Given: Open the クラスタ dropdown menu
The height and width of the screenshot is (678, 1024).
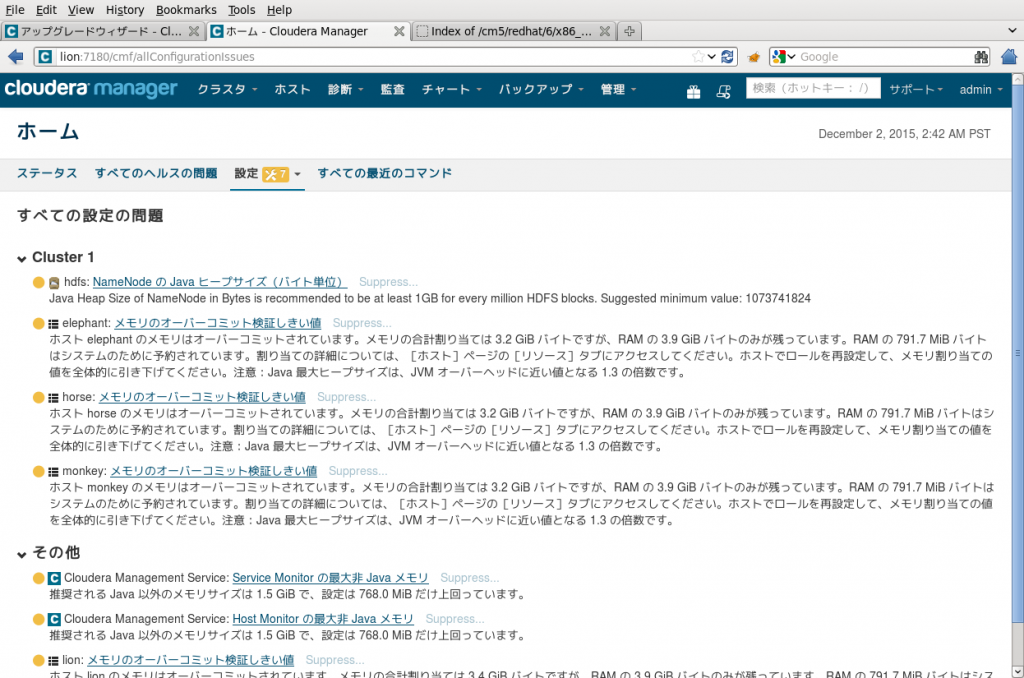Looking at the screenshot, I should pyautogui.click(x=227, y=89).
